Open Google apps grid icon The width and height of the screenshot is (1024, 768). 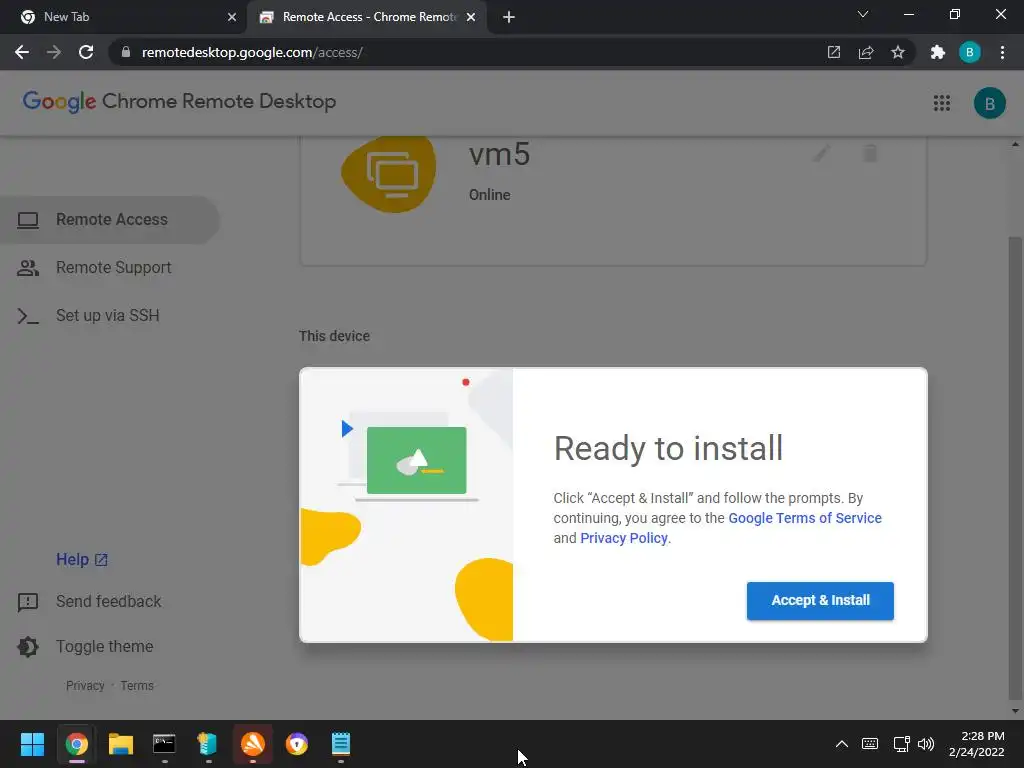[942, 103]
